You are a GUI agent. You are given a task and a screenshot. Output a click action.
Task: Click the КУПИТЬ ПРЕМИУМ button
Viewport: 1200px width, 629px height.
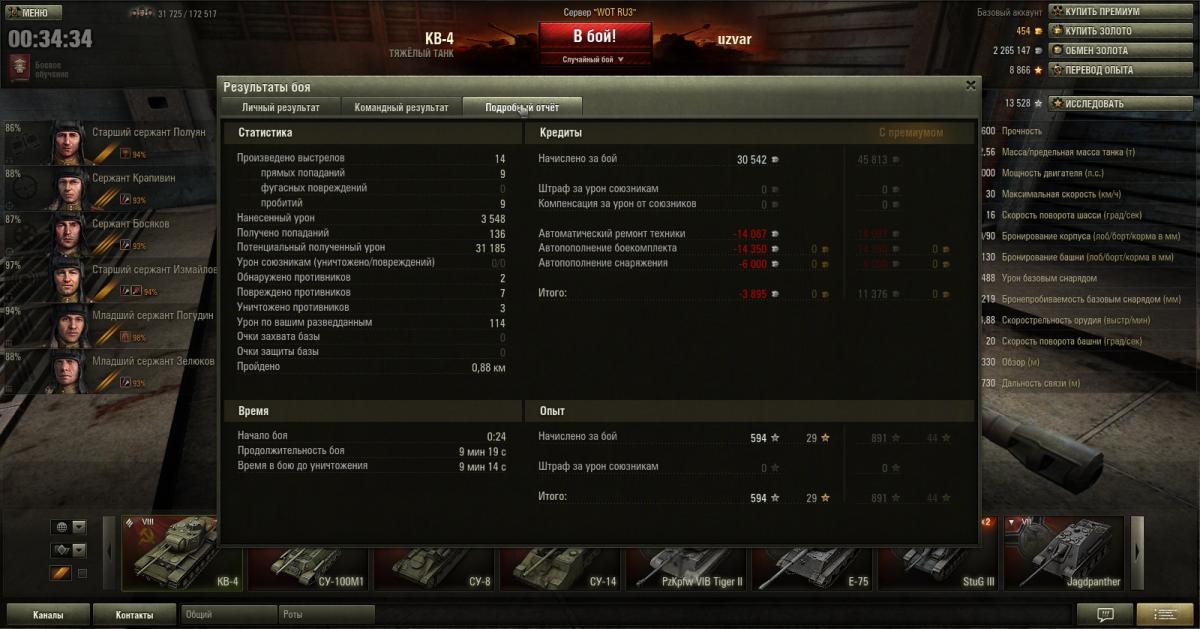1121,12
